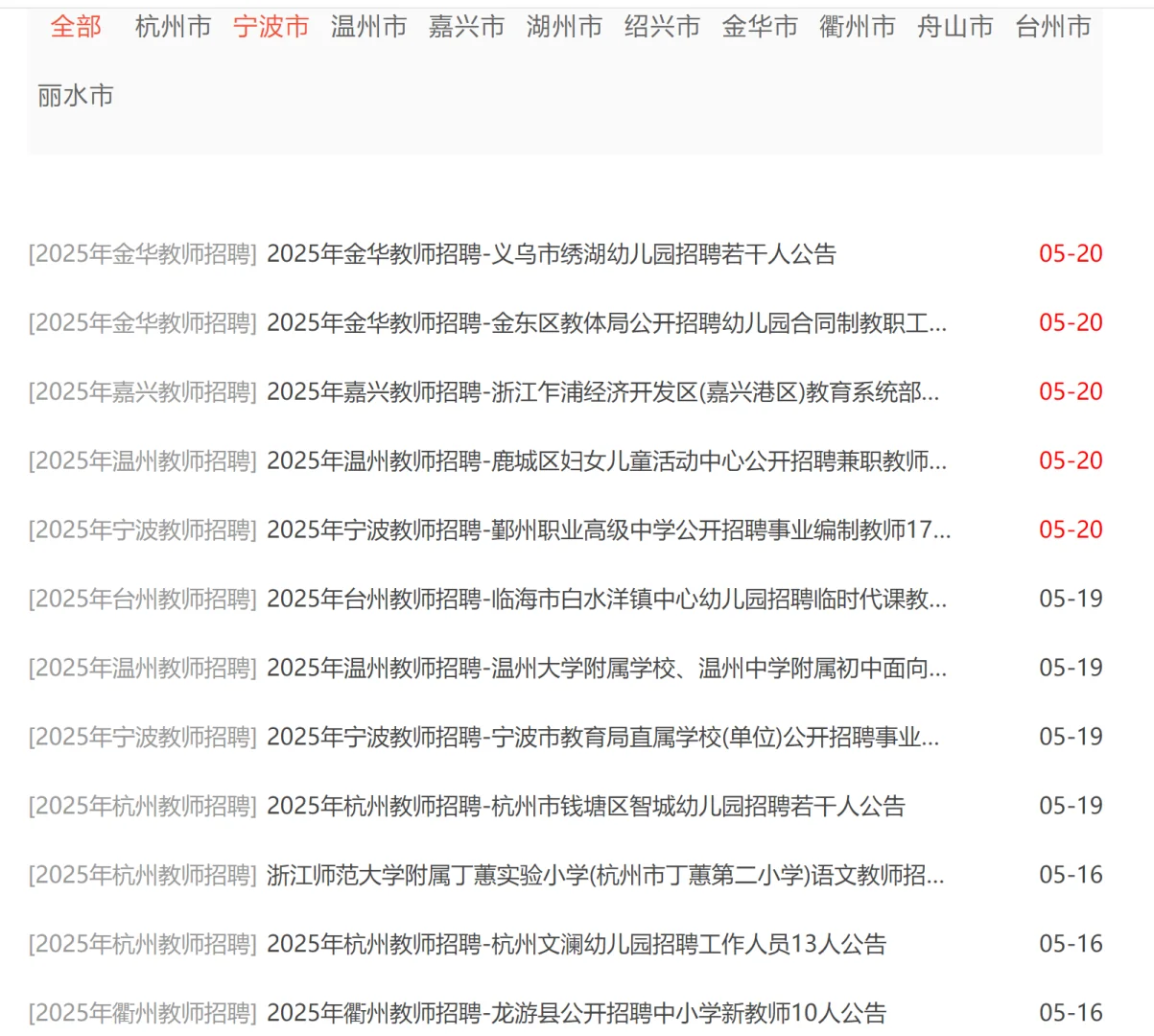The image size is (1154, 1036).
Task: Select the 绍兴市 filter tab
Action: point(662,27)
